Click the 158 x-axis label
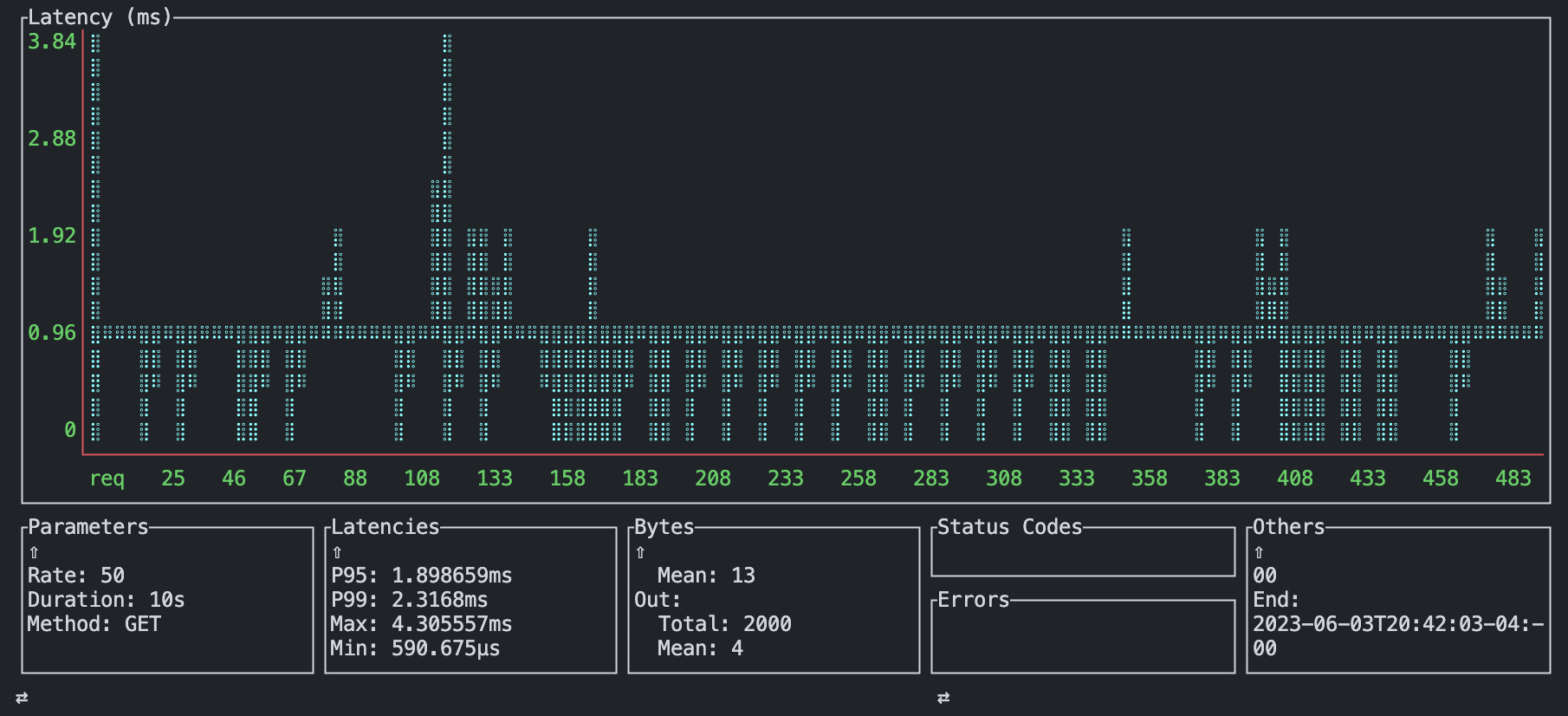This screenshot has width=1568, height=716. [x=567, y=478]
